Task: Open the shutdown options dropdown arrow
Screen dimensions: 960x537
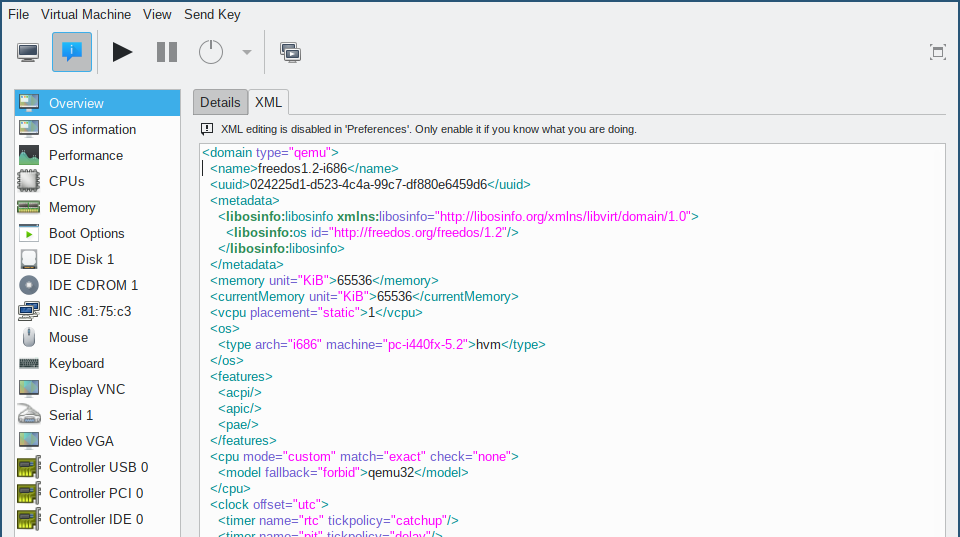Action: pyautogui.click(x=247, y=52)
